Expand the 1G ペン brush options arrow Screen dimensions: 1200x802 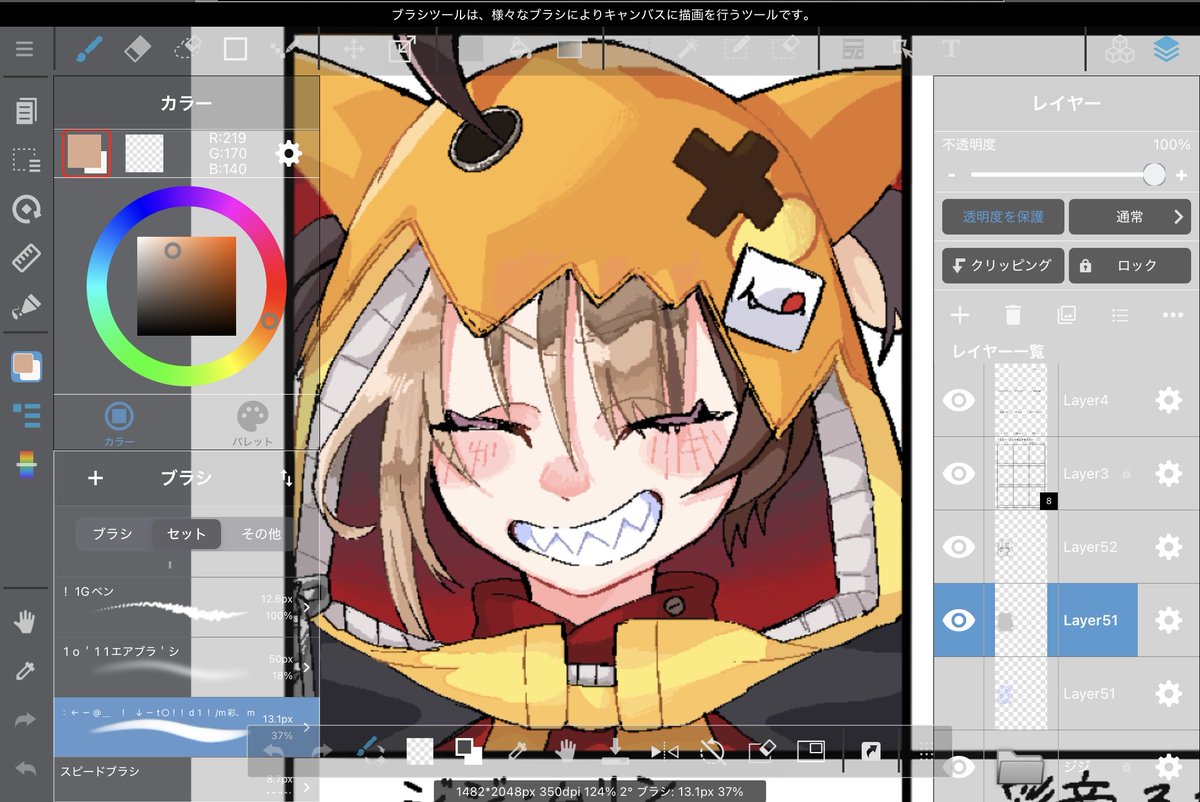click(307, 606)
